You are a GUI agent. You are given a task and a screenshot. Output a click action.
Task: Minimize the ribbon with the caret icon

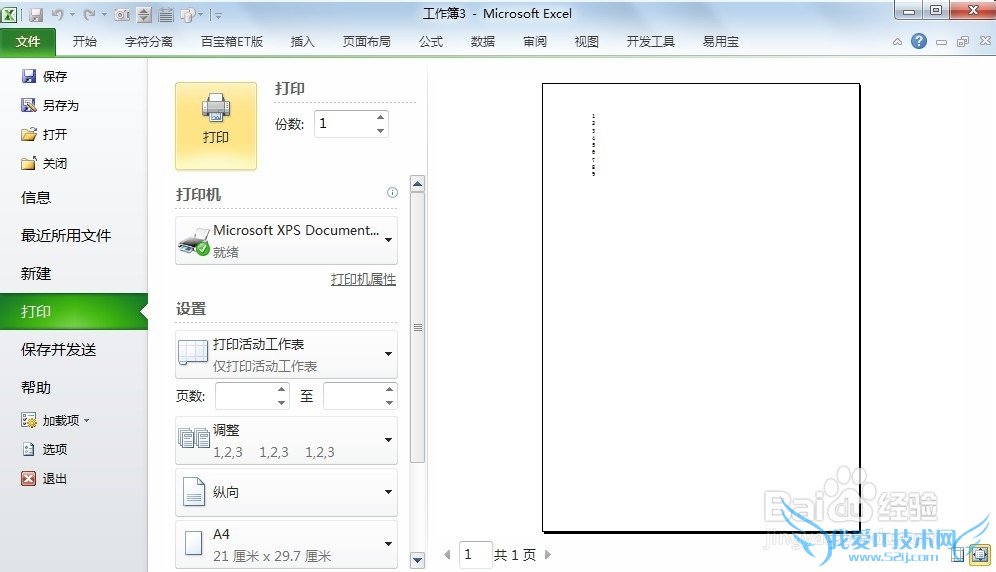point(897,42)
